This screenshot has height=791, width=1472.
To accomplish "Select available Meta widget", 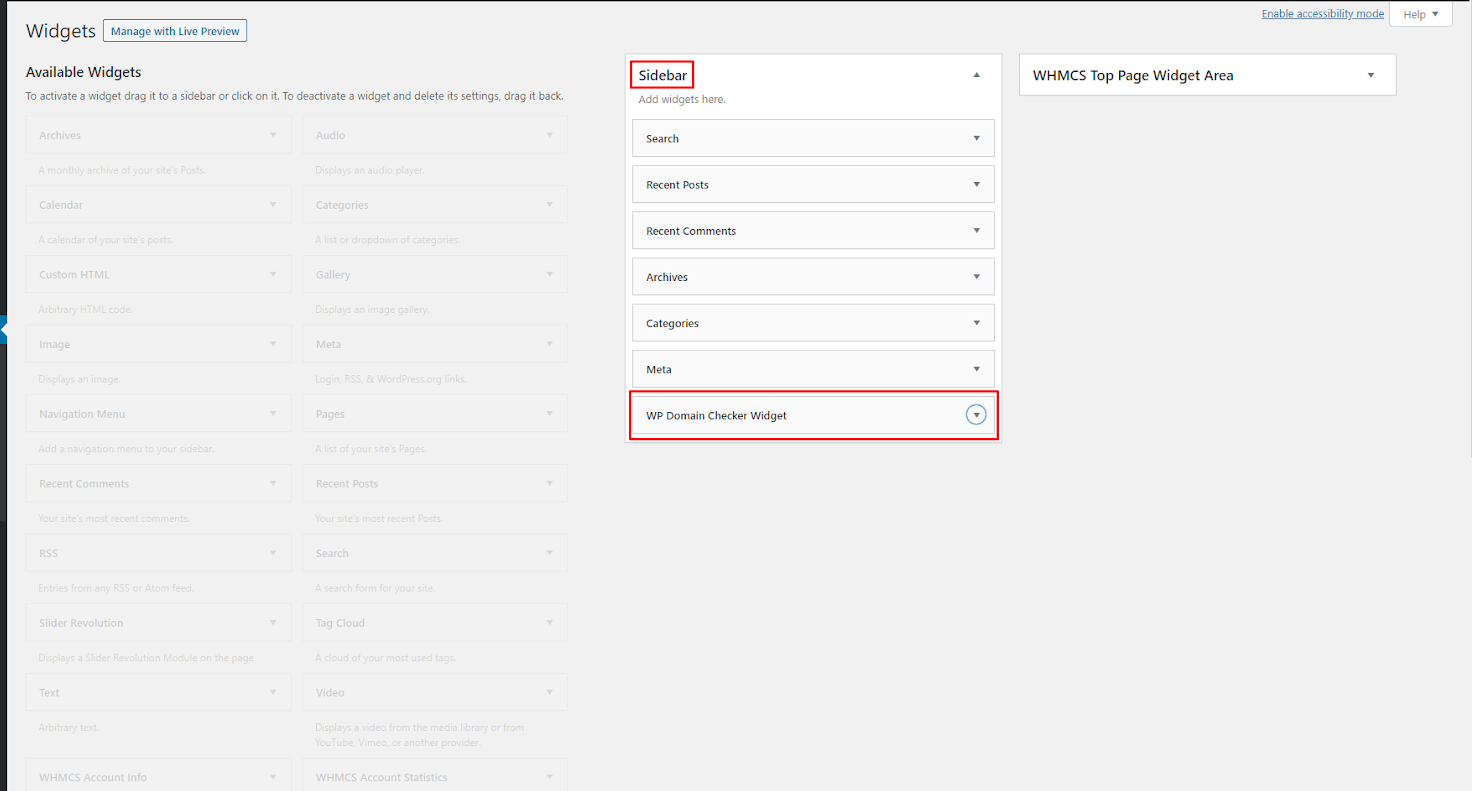I will pos(435,344).
